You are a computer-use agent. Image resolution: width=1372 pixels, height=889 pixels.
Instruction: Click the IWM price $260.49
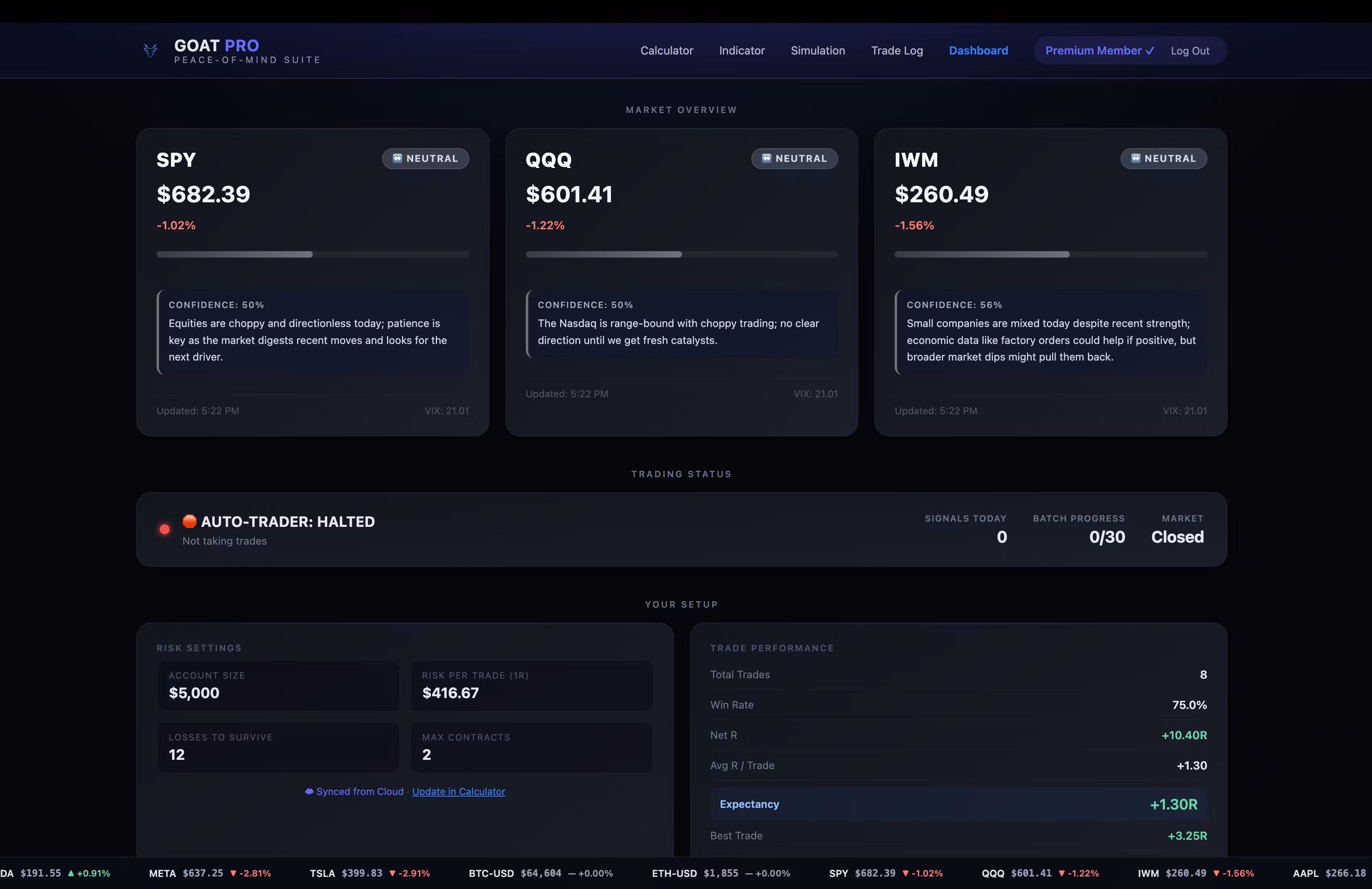coord(941,195)
